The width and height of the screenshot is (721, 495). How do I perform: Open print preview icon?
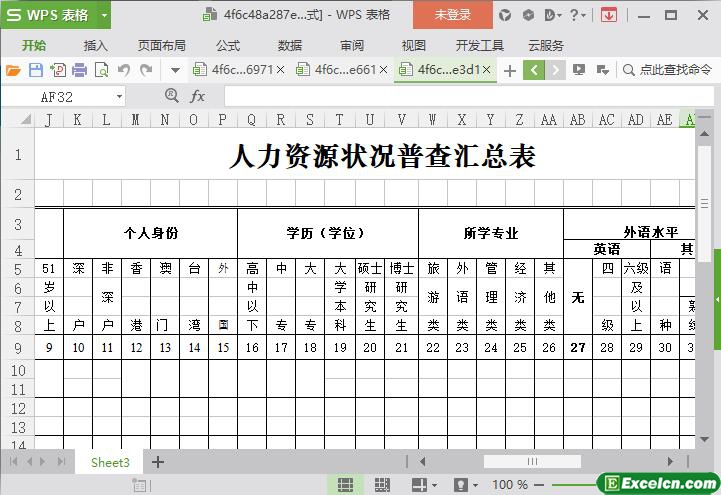101,70
